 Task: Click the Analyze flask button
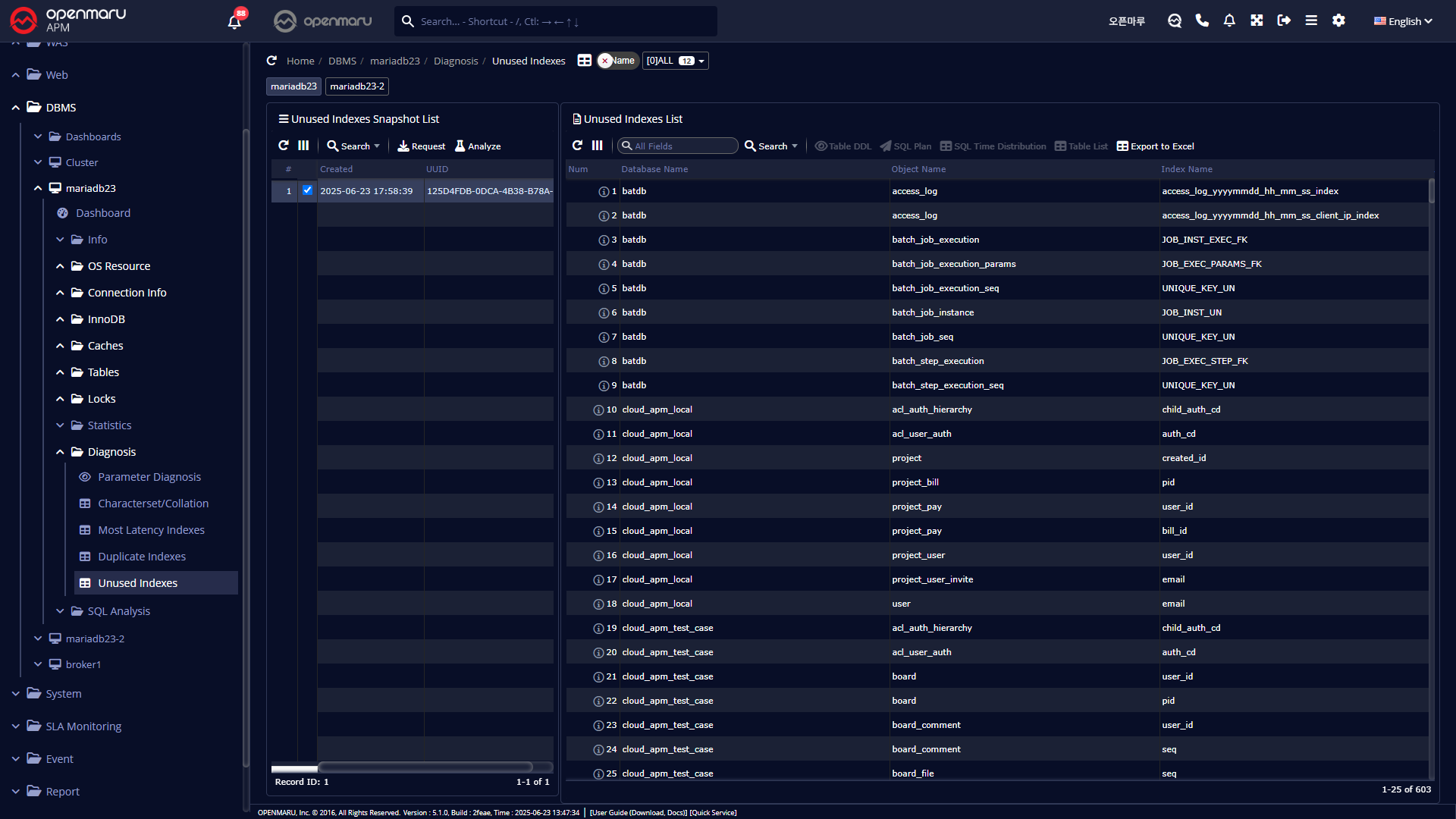pos(478,146)
